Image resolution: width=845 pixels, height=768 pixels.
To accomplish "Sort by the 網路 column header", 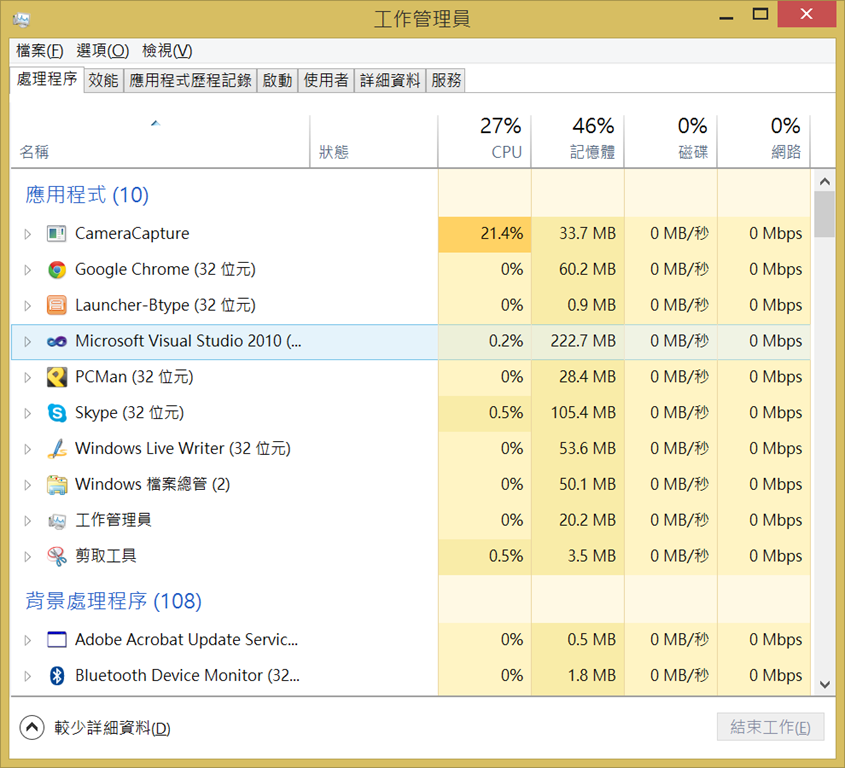I will [x=764, y=140].
